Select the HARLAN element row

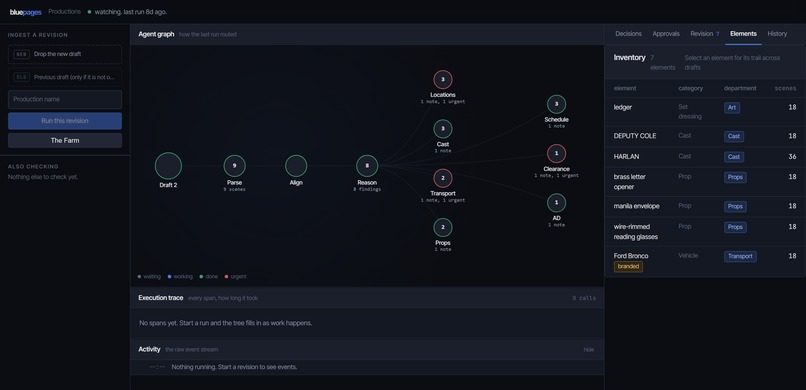point(705,157)
